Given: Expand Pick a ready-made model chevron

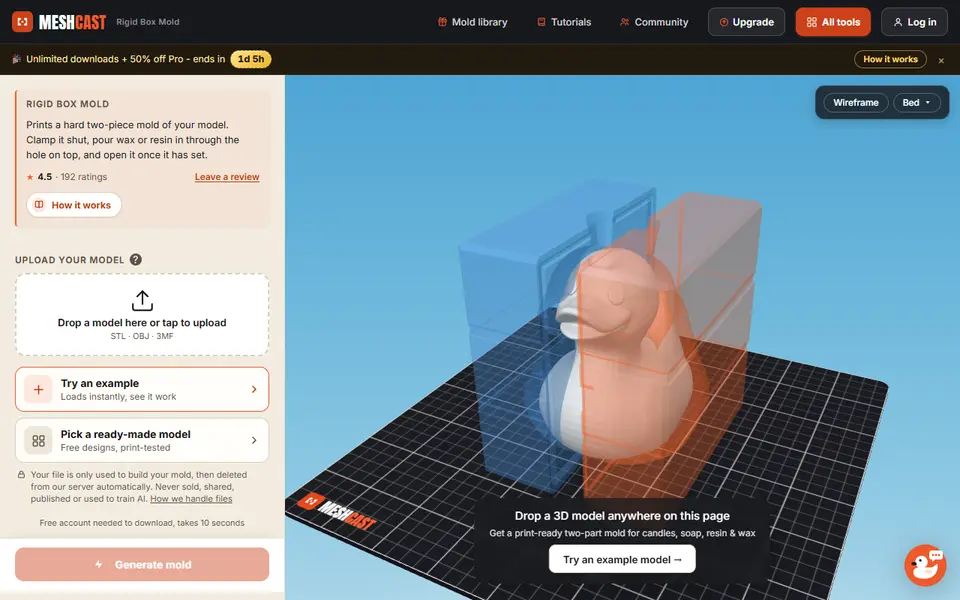Looking at the screenshot, I should (254, 440).
